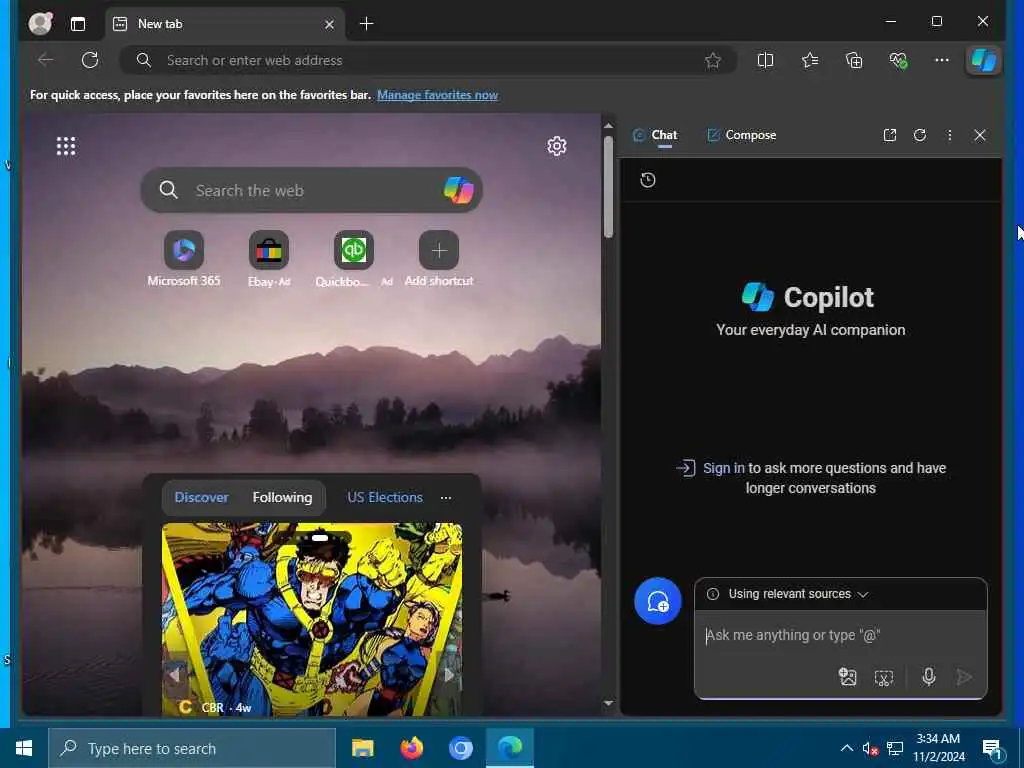This screenshot has width=1024, height=768.
Task: Click the Type here to search taskbar box
Action: pyautogui.click(x=192, y=748)
